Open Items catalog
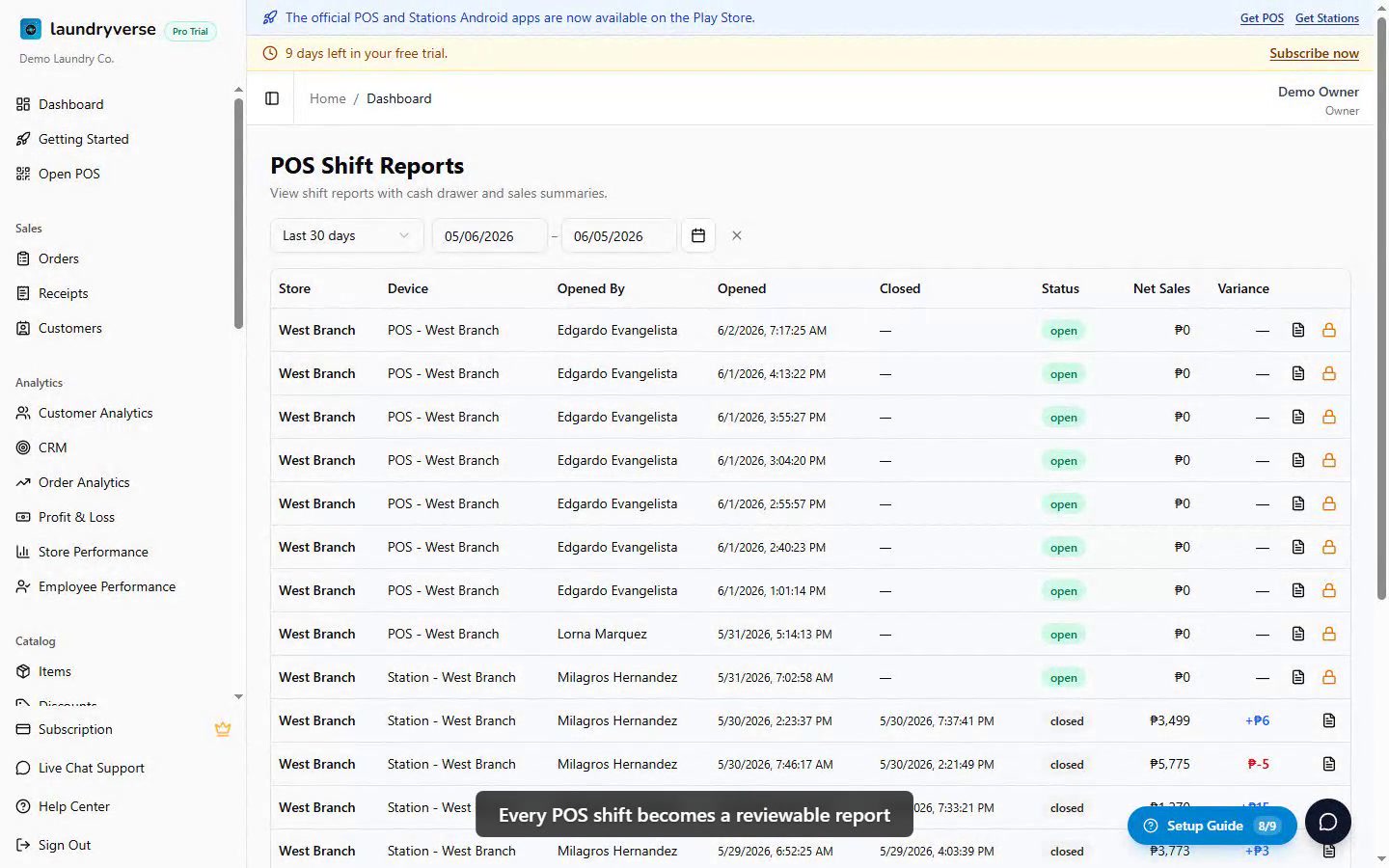 [x=43, y=671]
